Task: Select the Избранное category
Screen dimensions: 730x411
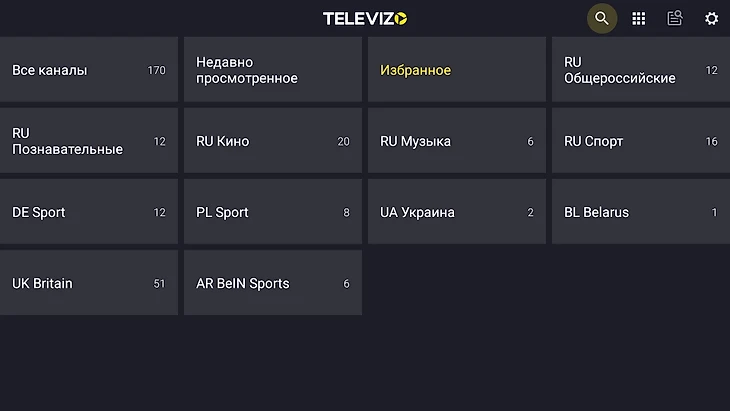Action: 456,70
